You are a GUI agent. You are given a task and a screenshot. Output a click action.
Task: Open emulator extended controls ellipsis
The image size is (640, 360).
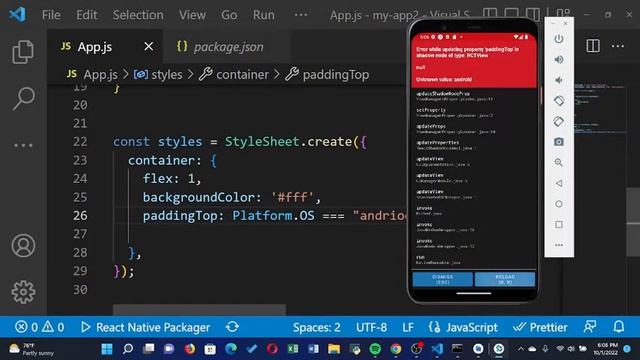(x=559, y=245)
